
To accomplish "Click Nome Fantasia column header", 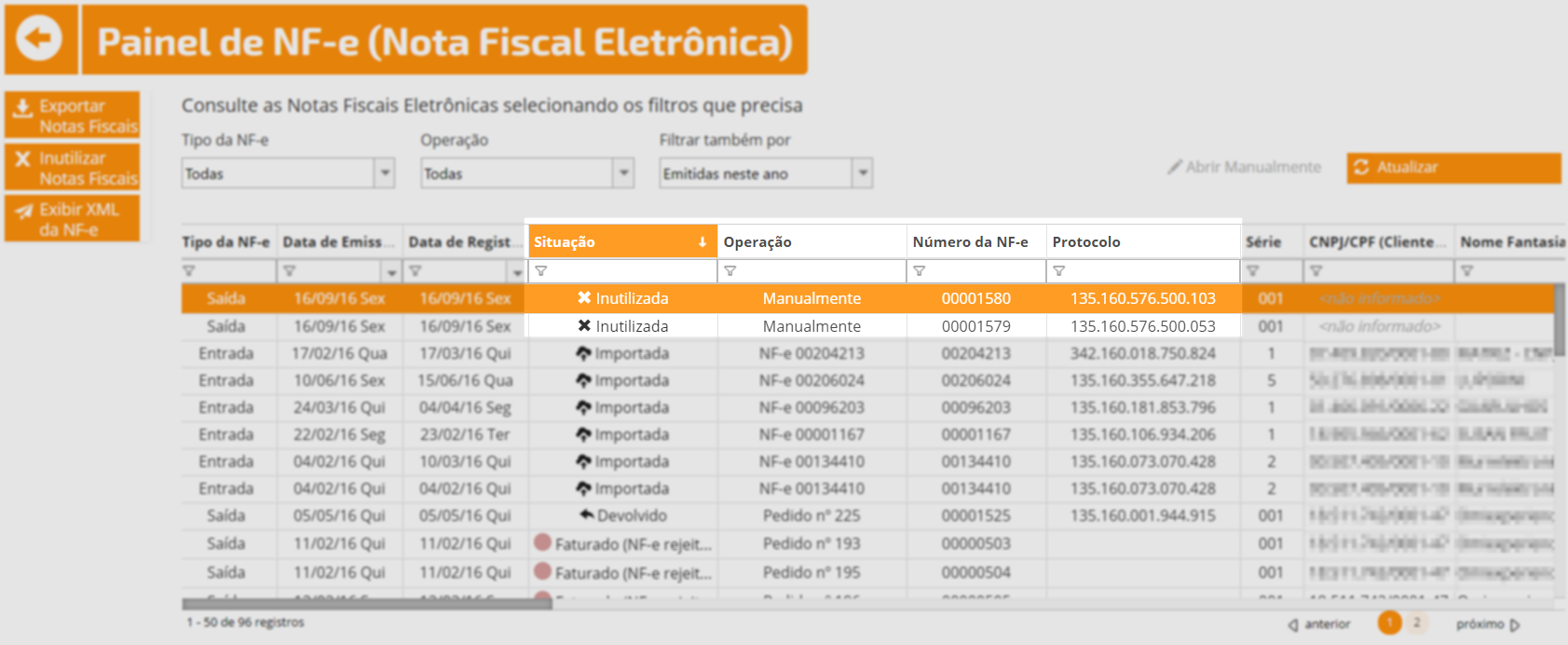I will tap(1511, 241).
